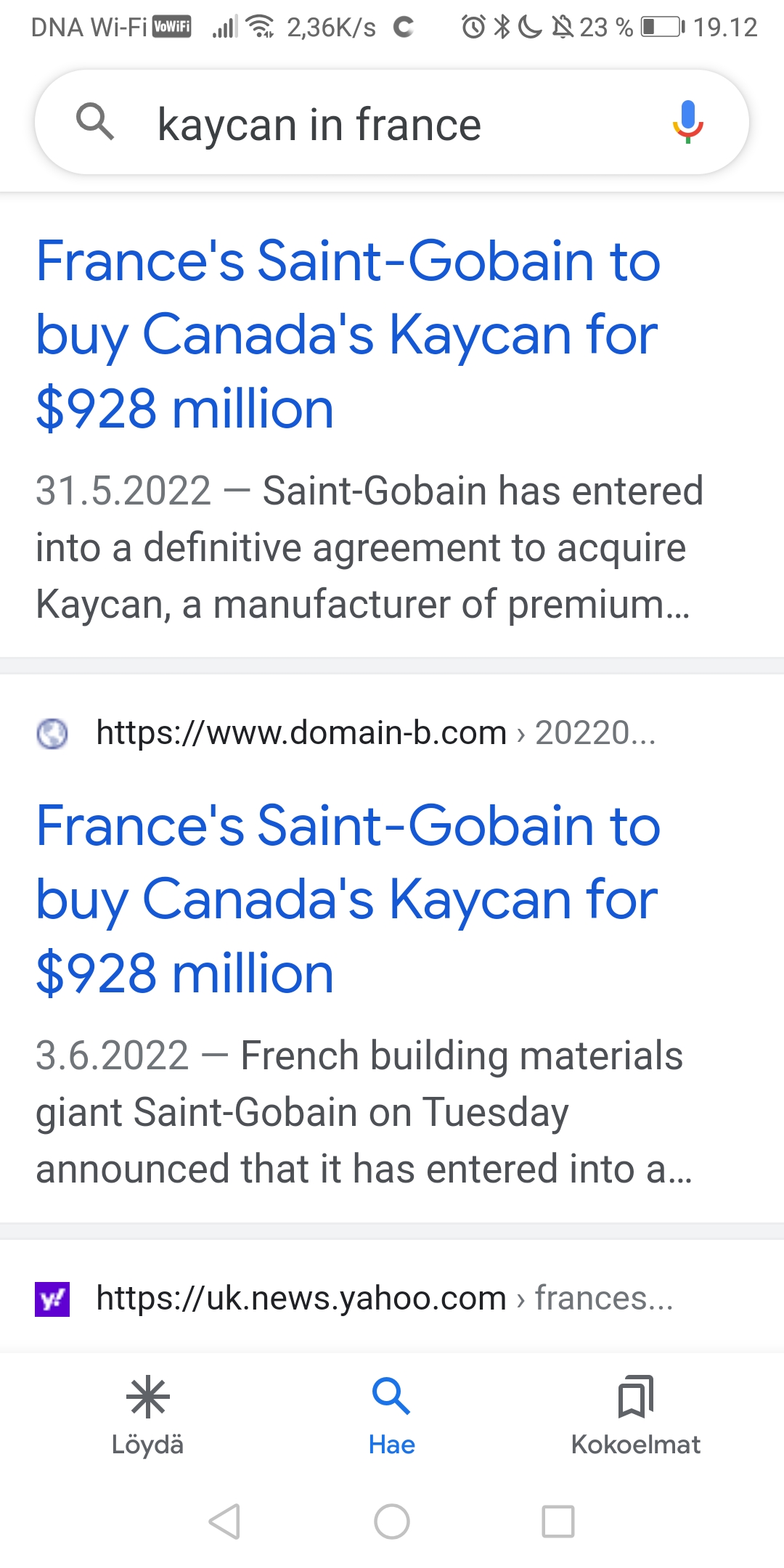Switch to the Hae search tab

[x=391, y=1415]
